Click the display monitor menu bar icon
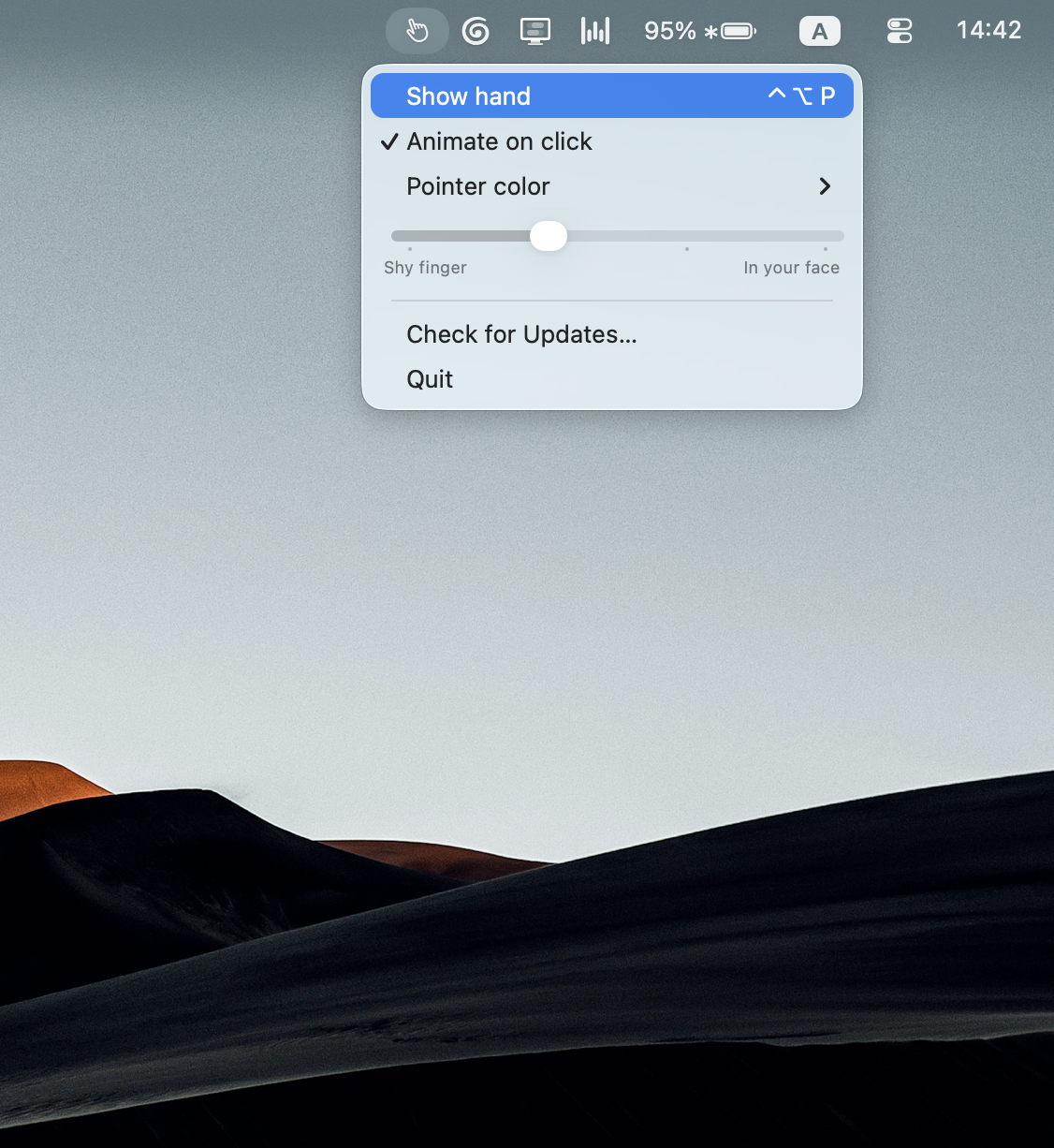1054x1148 pixels. click(535, 32)
